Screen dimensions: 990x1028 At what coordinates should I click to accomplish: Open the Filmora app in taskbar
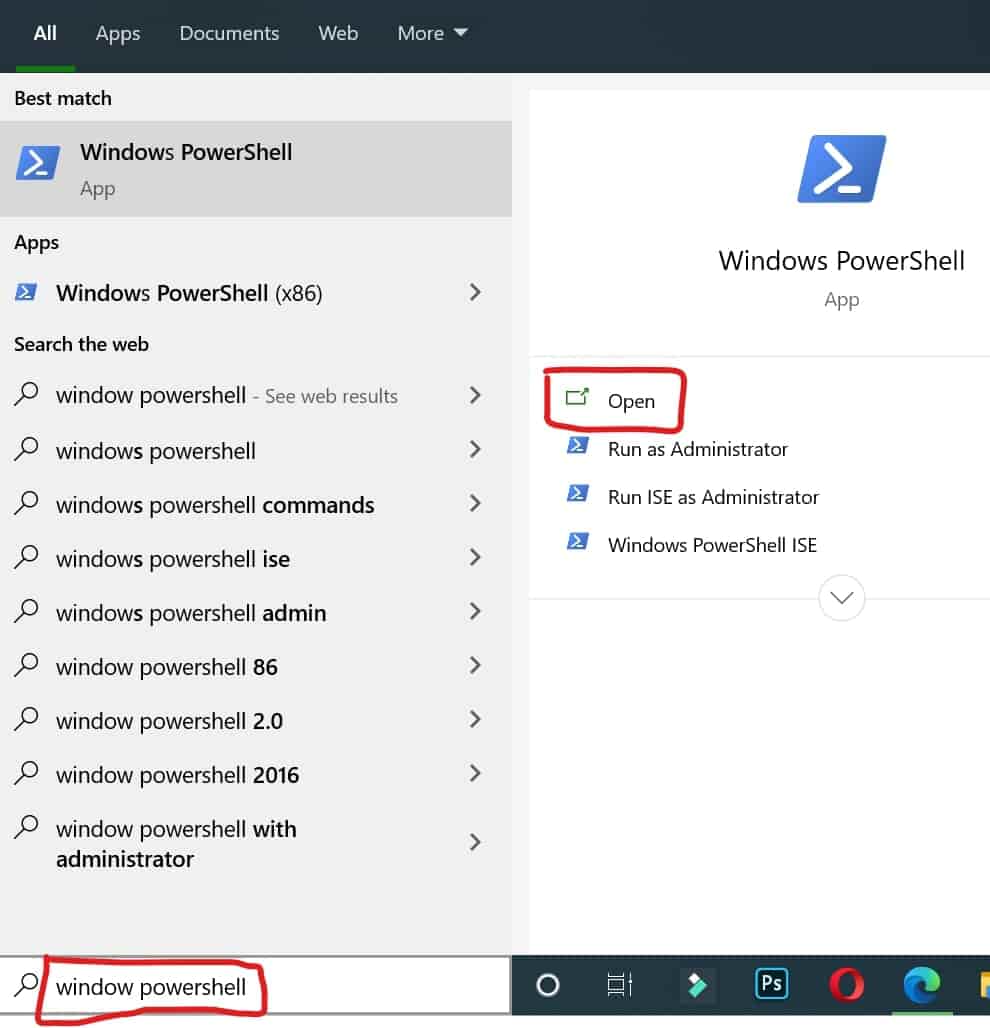697,985
